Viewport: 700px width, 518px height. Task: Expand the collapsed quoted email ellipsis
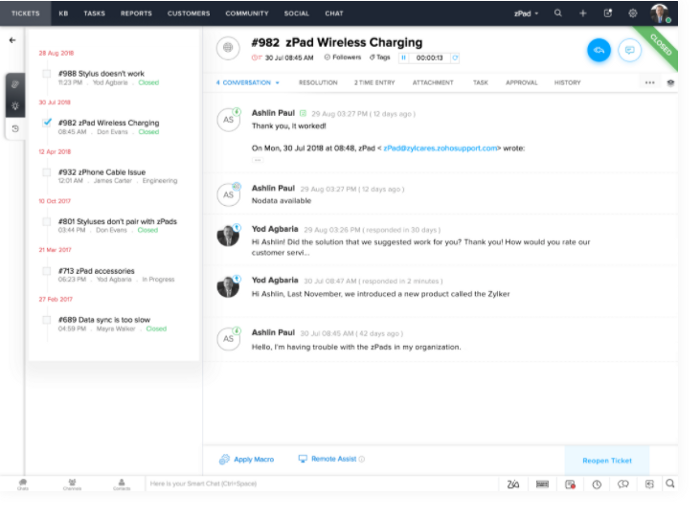click(257, 160)
